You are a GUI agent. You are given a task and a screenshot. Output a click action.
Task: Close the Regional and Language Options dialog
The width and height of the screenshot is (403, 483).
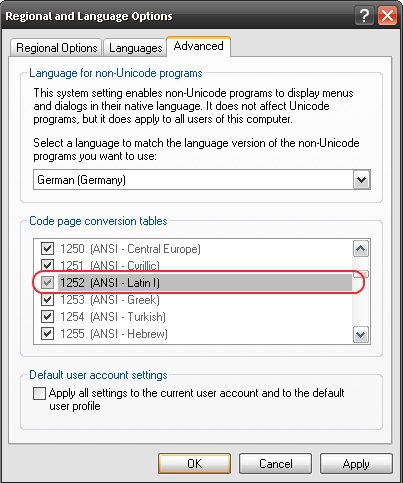pyautogui.click(x=387, y=16)
